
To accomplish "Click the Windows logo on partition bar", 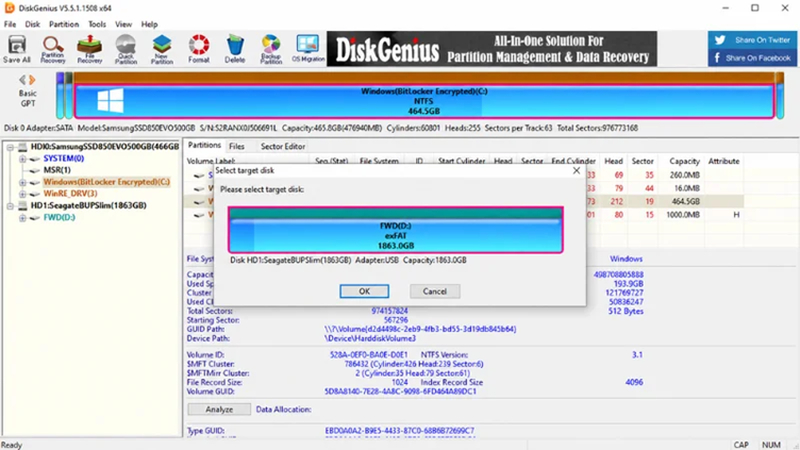I will tap(110, 101).
